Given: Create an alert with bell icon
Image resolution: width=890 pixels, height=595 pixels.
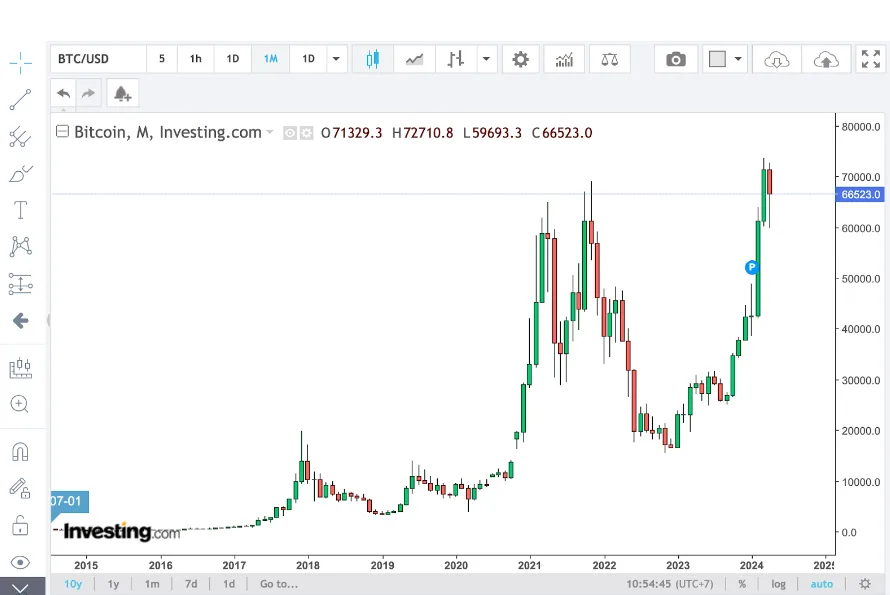Looking at the screenshot, I should 123,93.
